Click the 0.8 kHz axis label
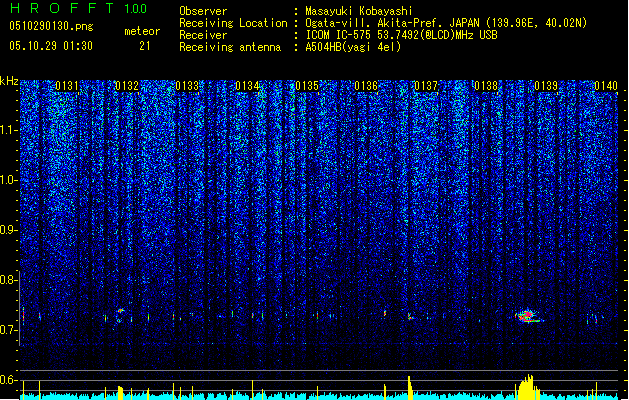The height and width of the screenshot is (400, 629). [x=8, y=280]
